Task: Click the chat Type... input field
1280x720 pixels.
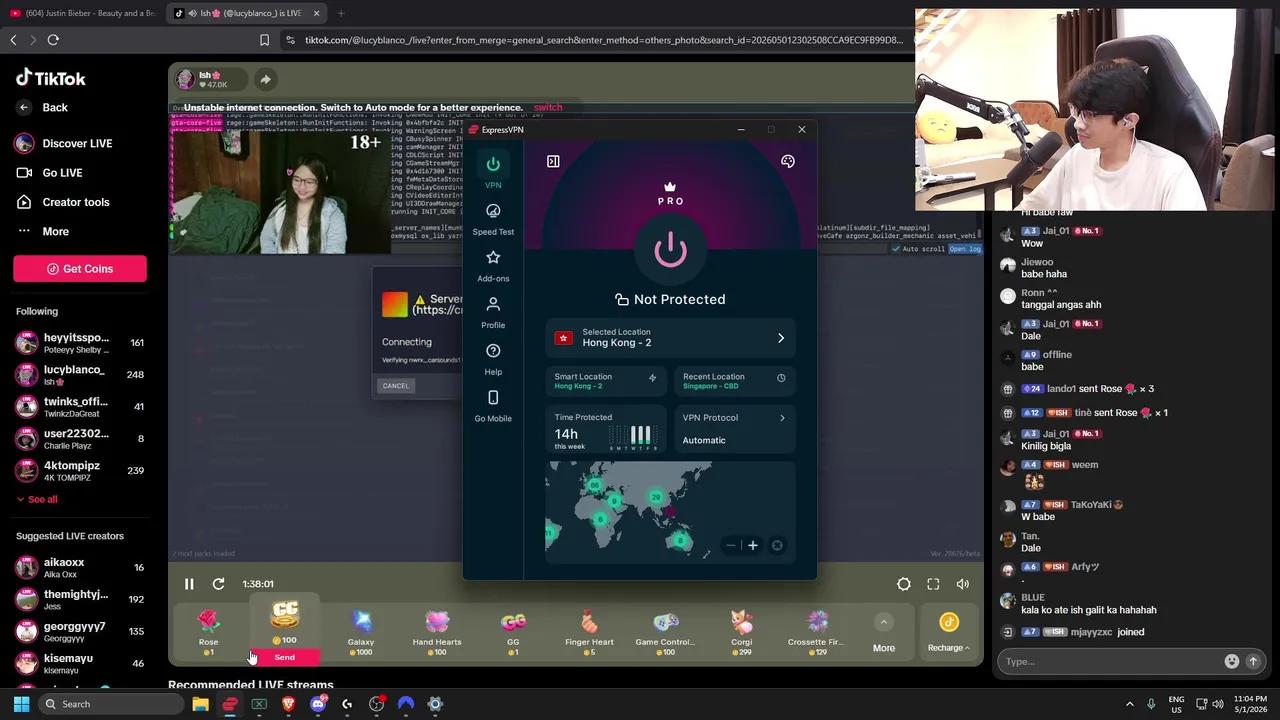Action: click(1110, 661)
